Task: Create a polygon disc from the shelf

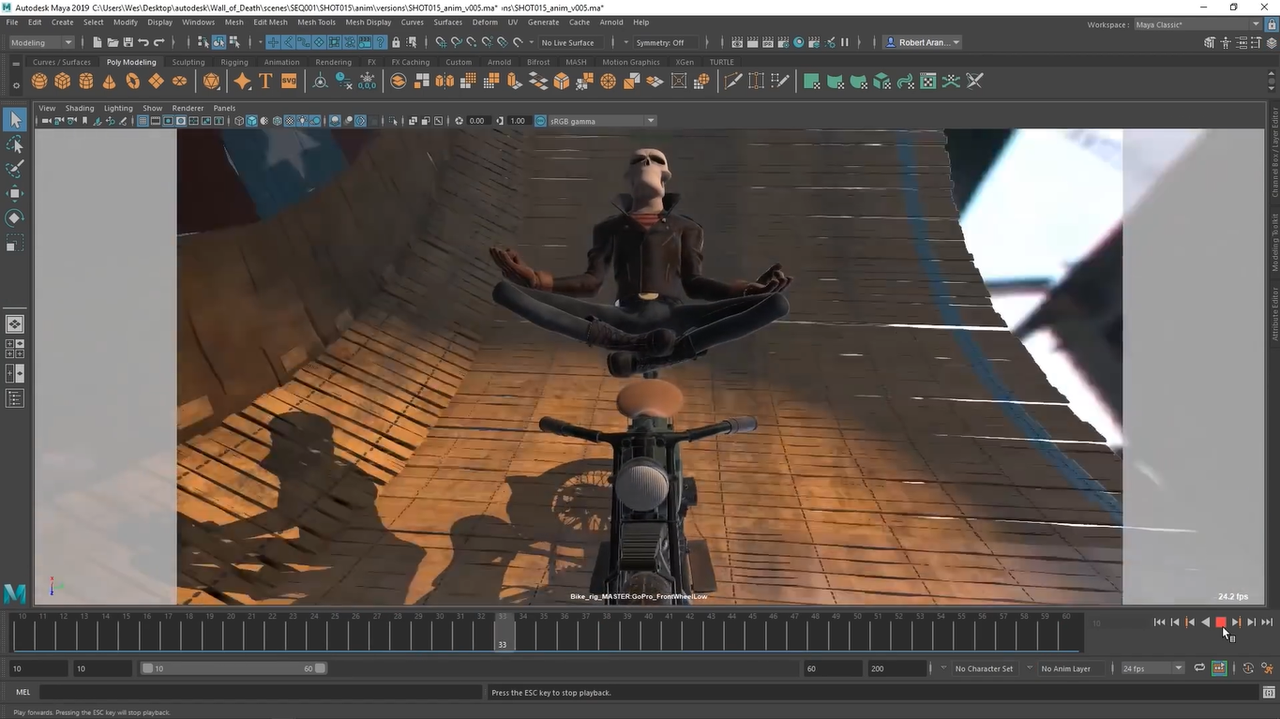Action: pyautogui.click(x=179, y=81)
